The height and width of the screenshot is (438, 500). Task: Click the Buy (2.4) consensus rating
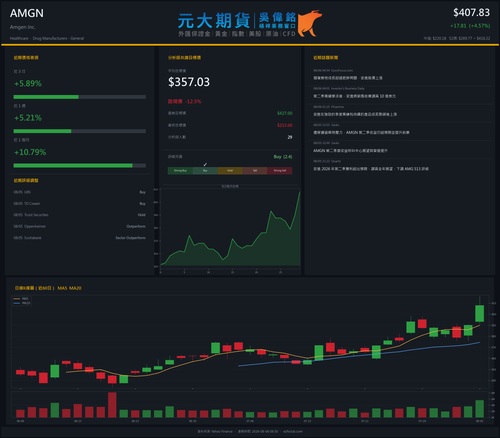pos(283,157)
